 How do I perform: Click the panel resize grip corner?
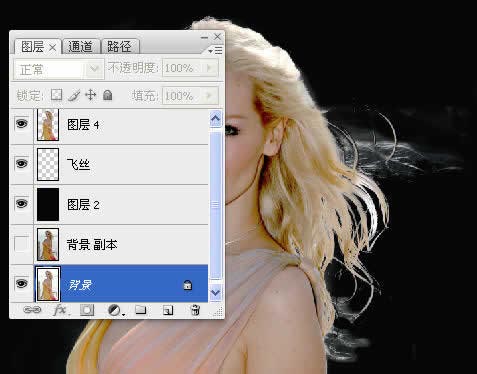click(218, 312)
